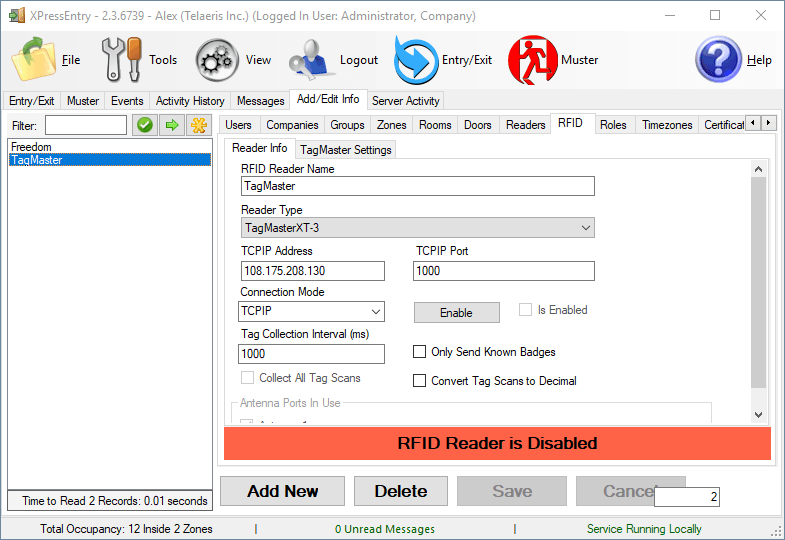Open the TagMaster Settings tab
Viewport: 785px width, 540px height.
point(345,150)
